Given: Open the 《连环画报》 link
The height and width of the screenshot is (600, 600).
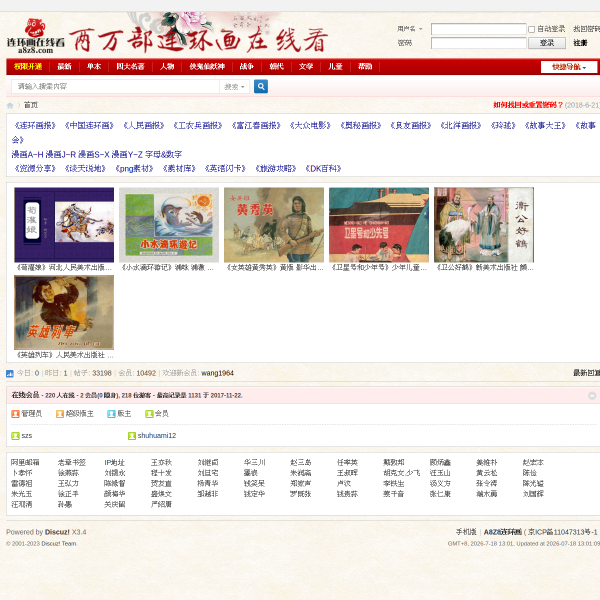Looking at the screenshot, I should pos(35,126).
